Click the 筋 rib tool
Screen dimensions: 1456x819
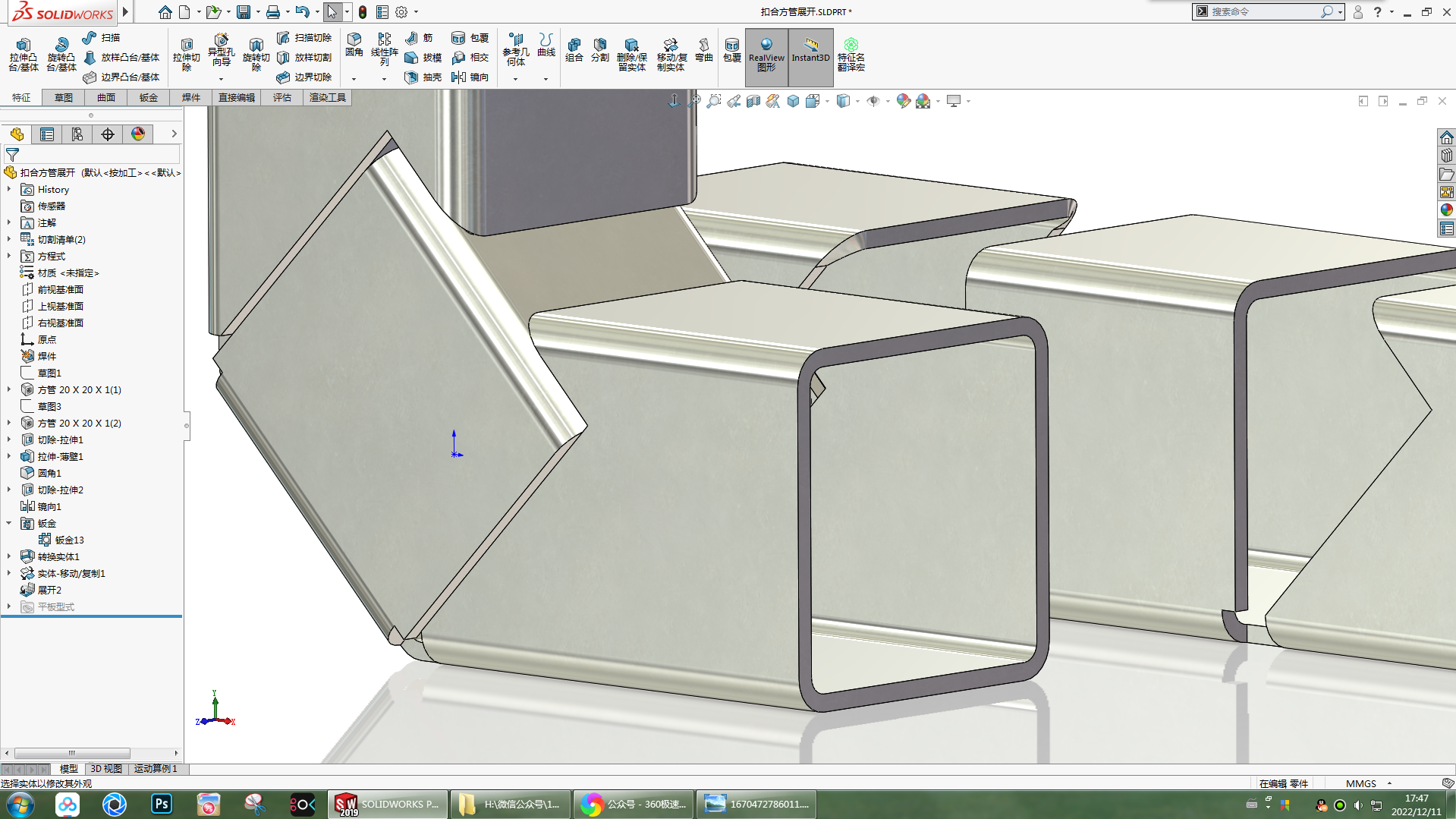pyautogui.click(x=419, y=37)
